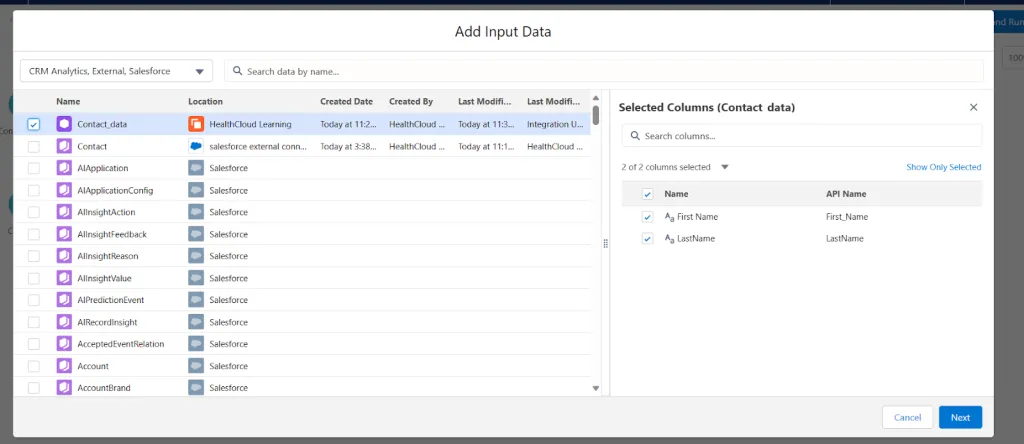The width and height of the screenshot is (1024, 444).
Task: Check the AccountBrand row checkbox
Action: pos(34,388)
